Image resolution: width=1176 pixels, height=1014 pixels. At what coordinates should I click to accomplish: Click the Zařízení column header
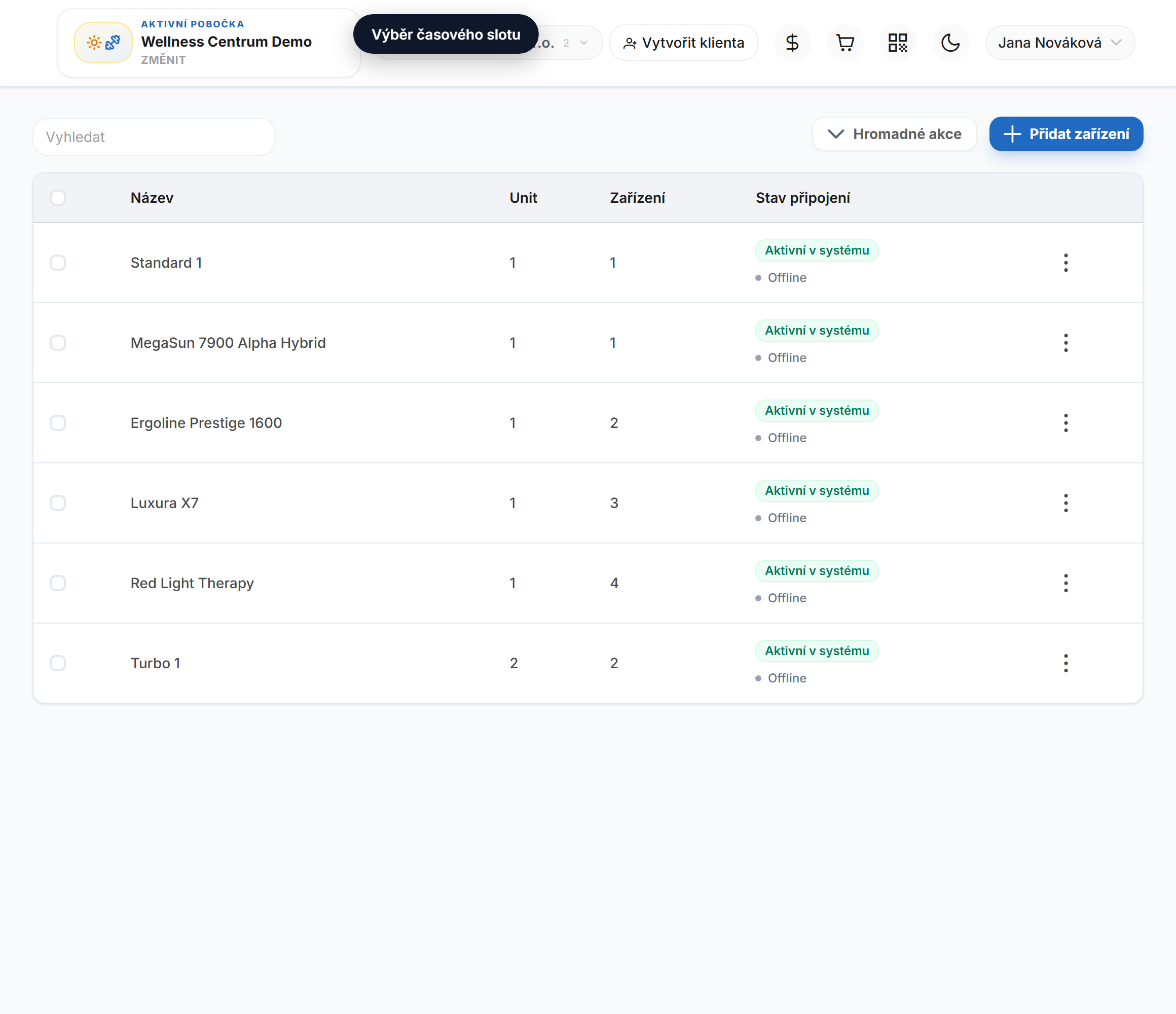pyautogui.click(x=637, y=198)
